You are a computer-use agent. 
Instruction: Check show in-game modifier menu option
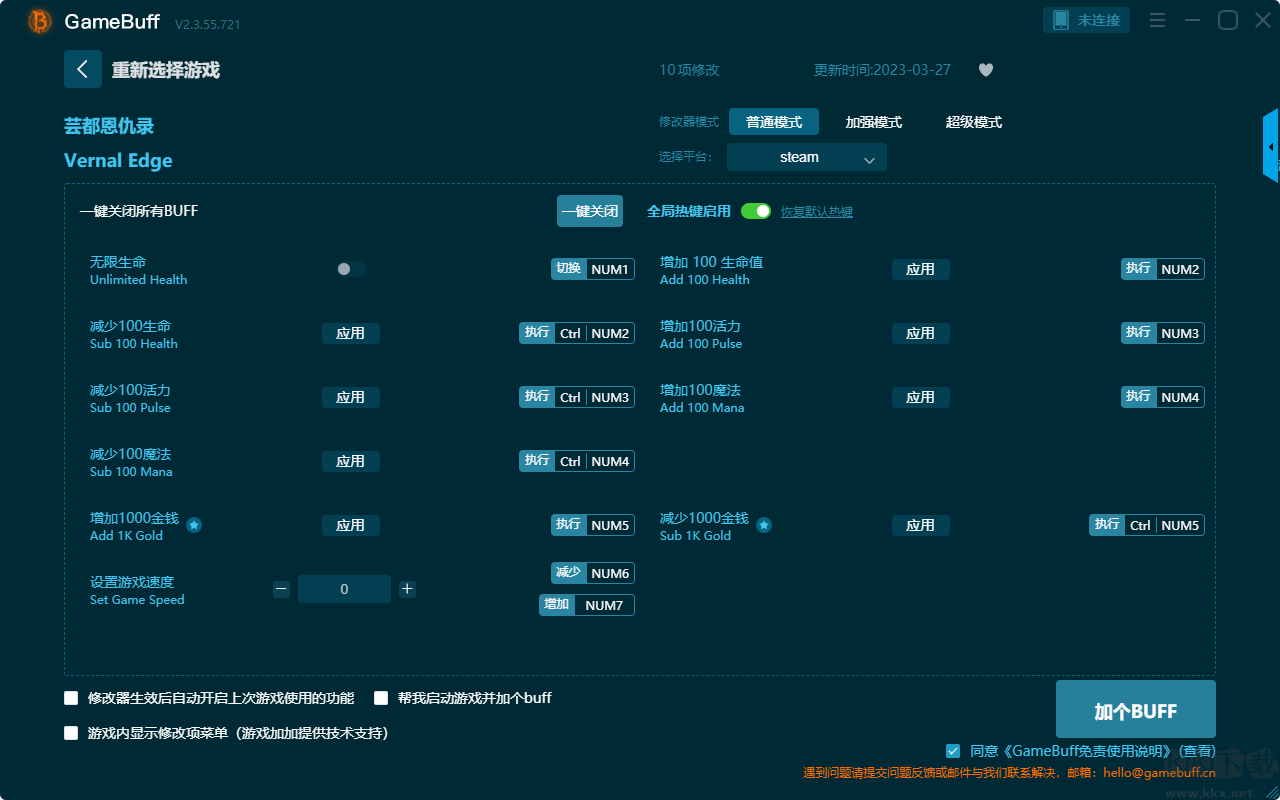click(71, 733)
